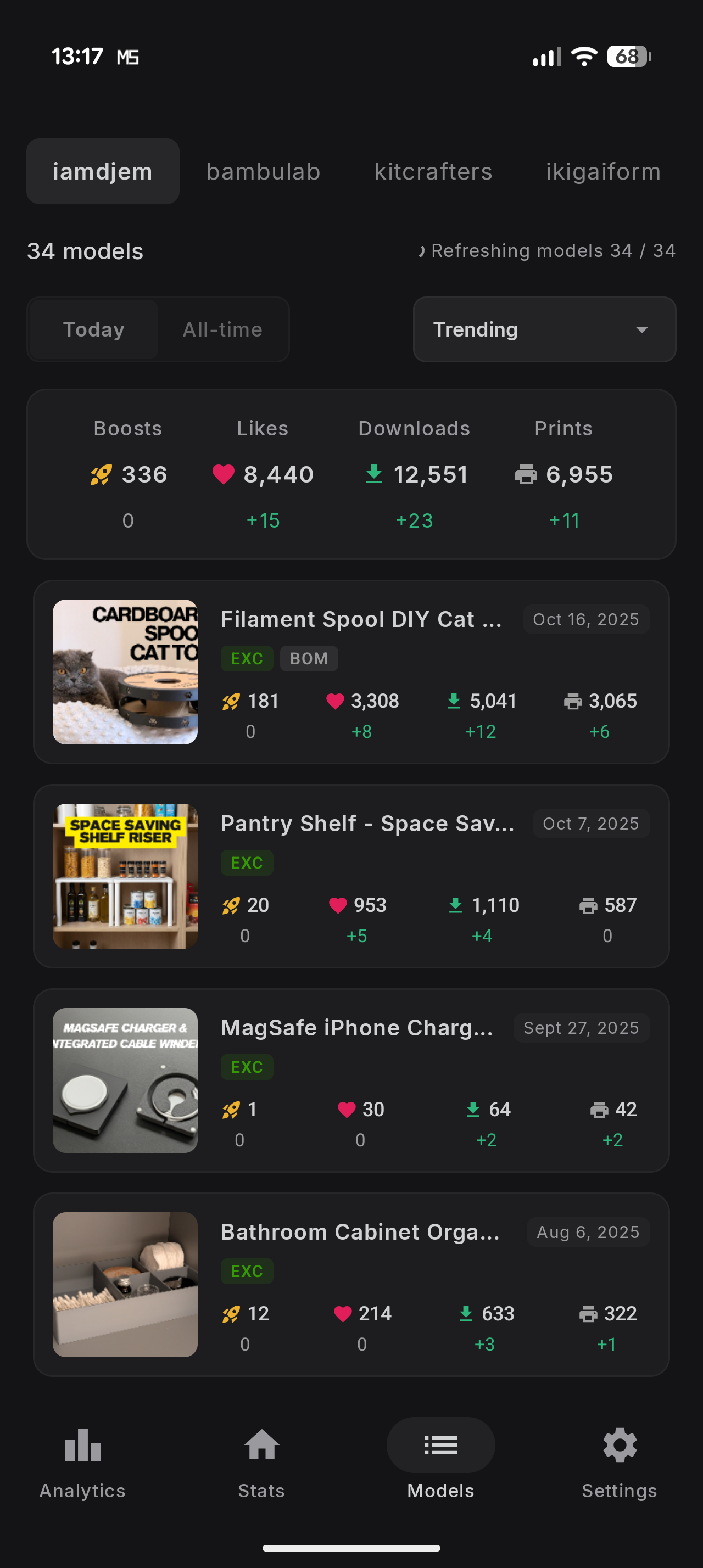The height and width of the screenshot is (1568, 703).
Task: Tap the Bathroom Cabinet Organizer thumbnail
Action: (125, 1284)
